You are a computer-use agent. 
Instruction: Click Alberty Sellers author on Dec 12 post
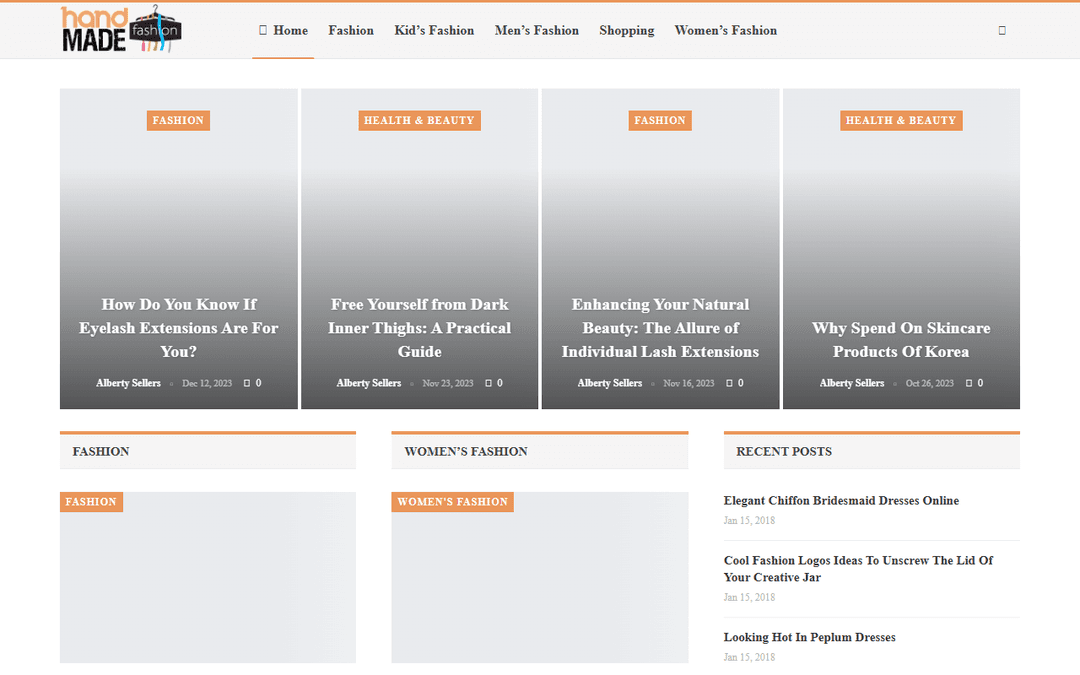pos(128,383)
